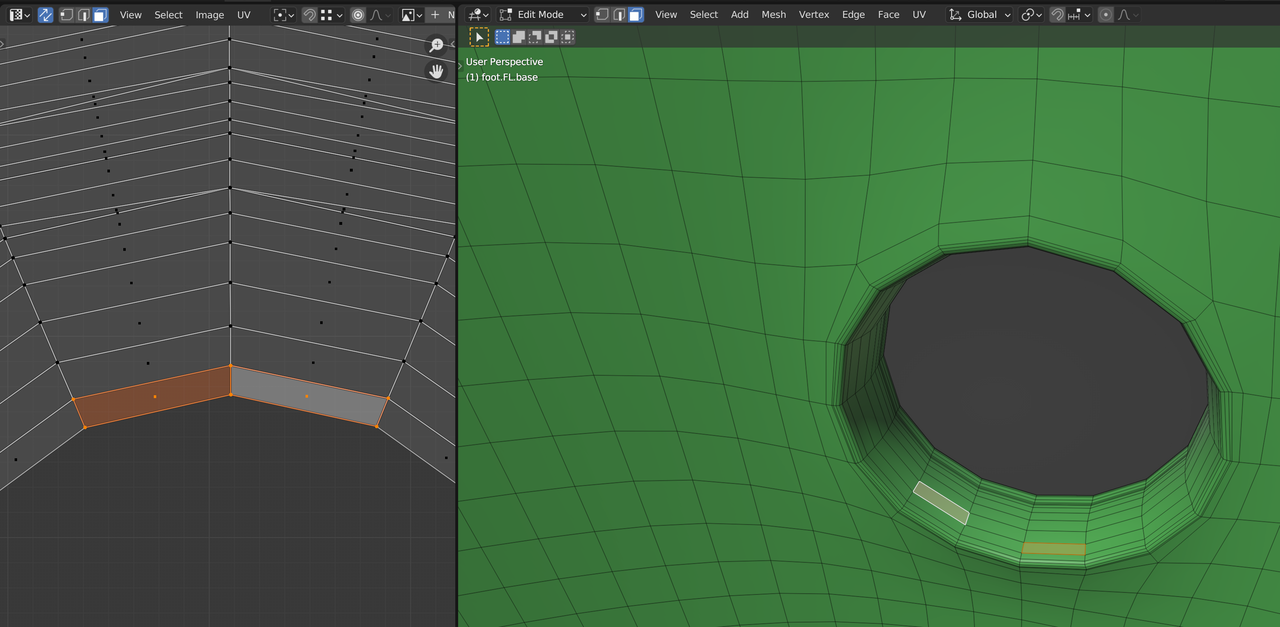Open UV editor proportional falloff dropdown
1280x627 pixels.
pos(380,15)
